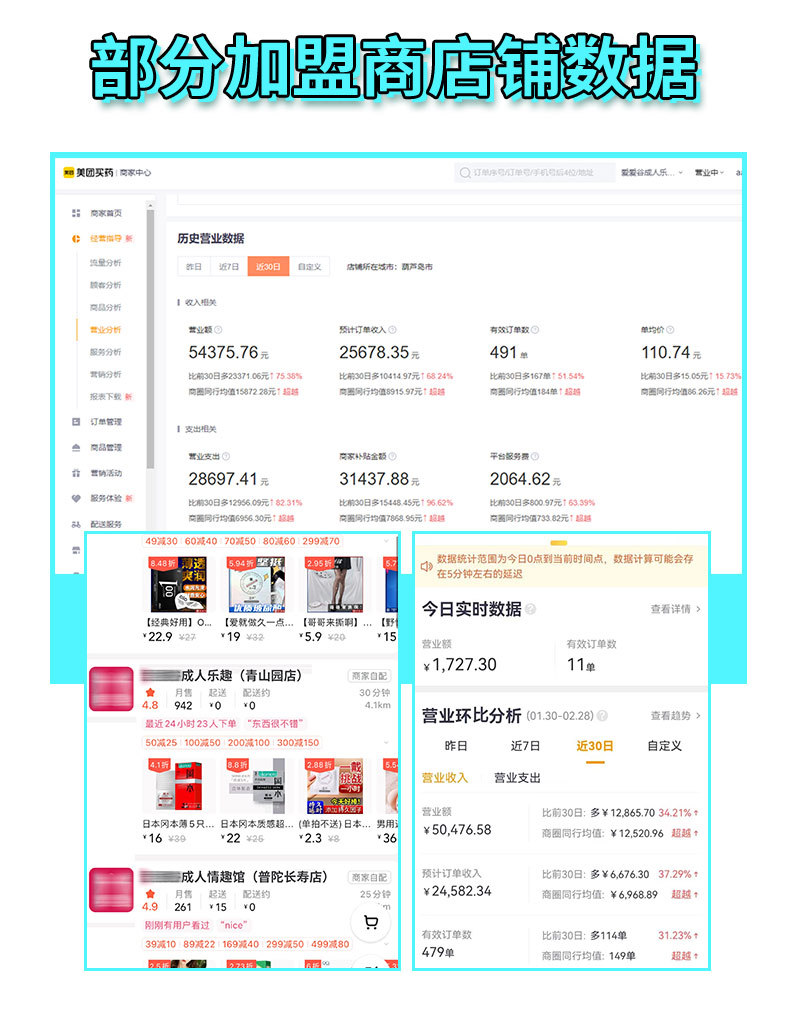
Task: Open 商家首页 in the sidebar
Action: [x=106, y=213]
